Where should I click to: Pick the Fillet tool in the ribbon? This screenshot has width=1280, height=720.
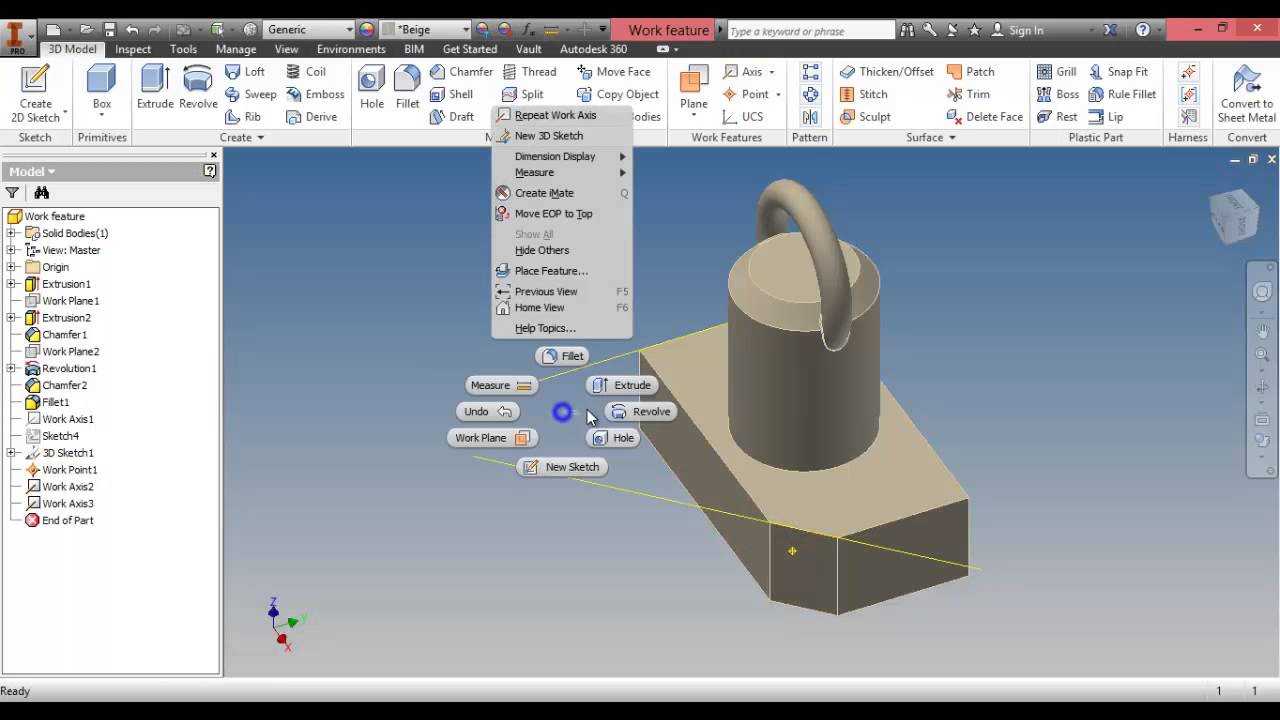(x=407, y=86)
